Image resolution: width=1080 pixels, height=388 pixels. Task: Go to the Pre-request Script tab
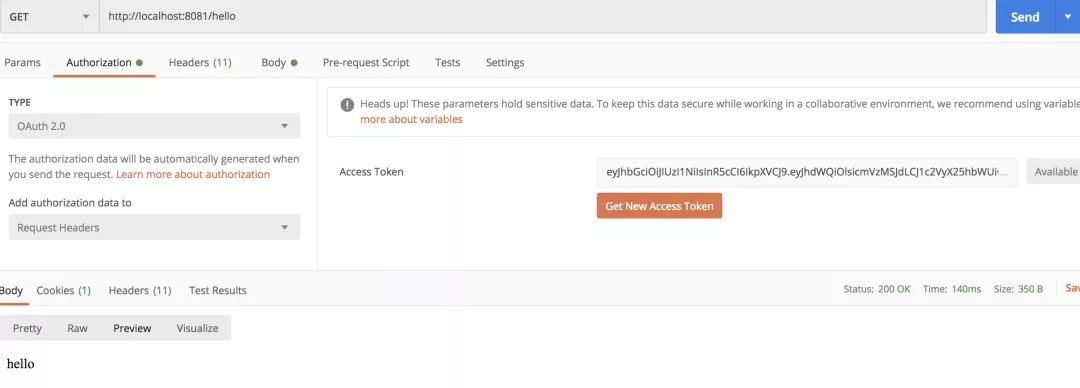pyautogui.click(x=366, y=62)
